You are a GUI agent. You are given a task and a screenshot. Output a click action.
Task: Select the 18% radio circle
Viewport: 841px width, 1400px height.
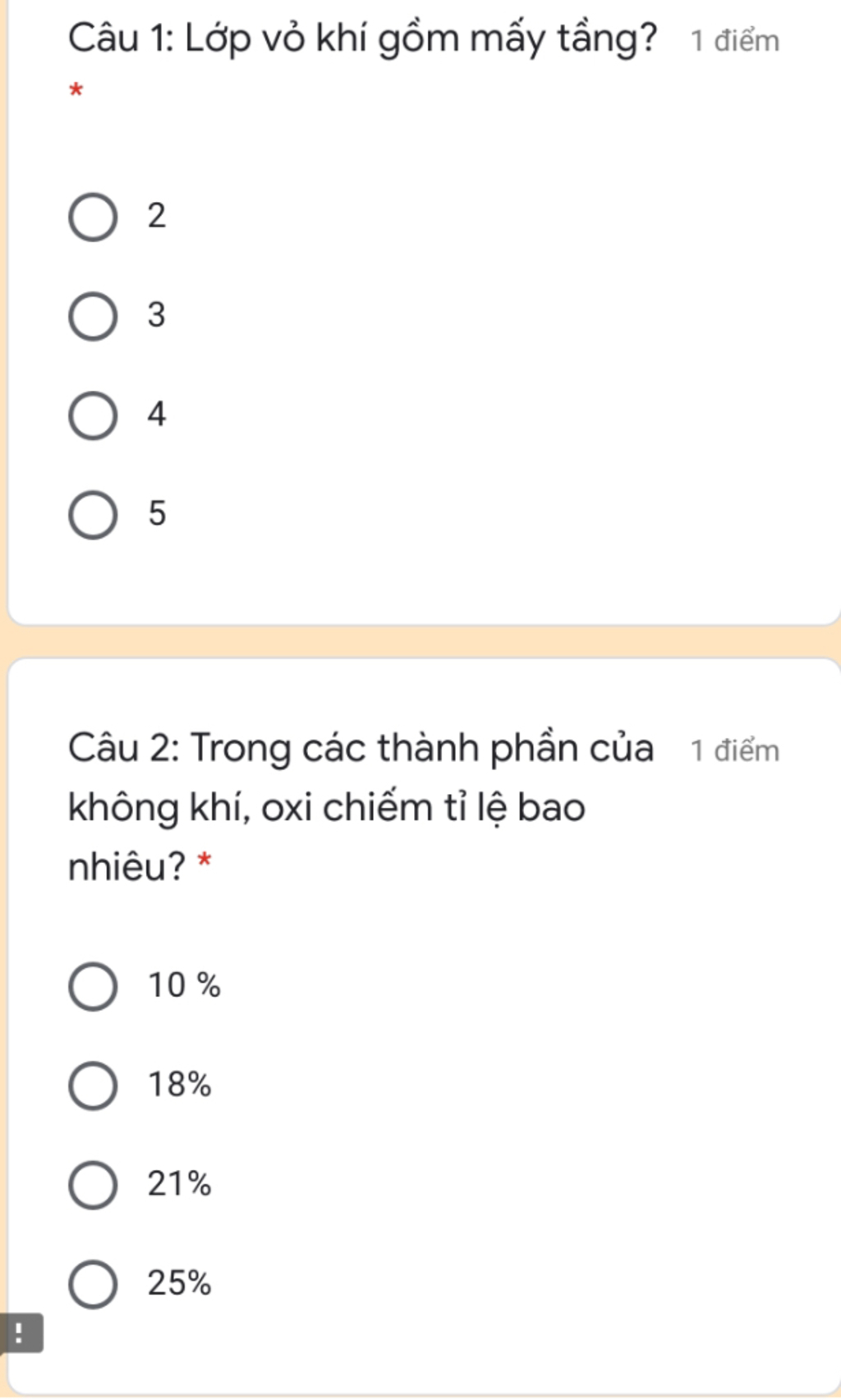tap(93, 1086)
